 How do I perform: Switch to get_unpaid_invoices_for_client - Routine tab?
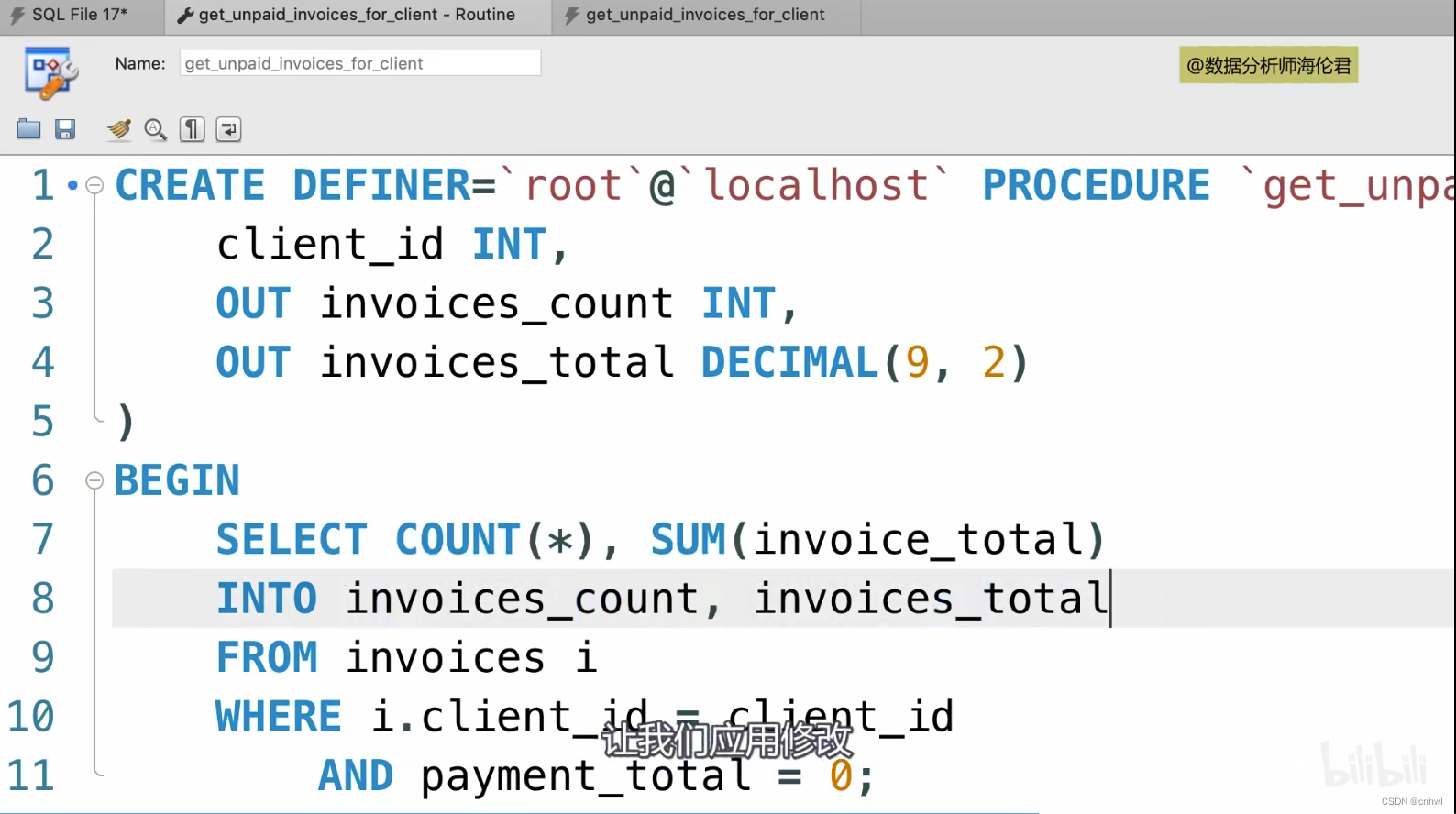click(358, 16)
